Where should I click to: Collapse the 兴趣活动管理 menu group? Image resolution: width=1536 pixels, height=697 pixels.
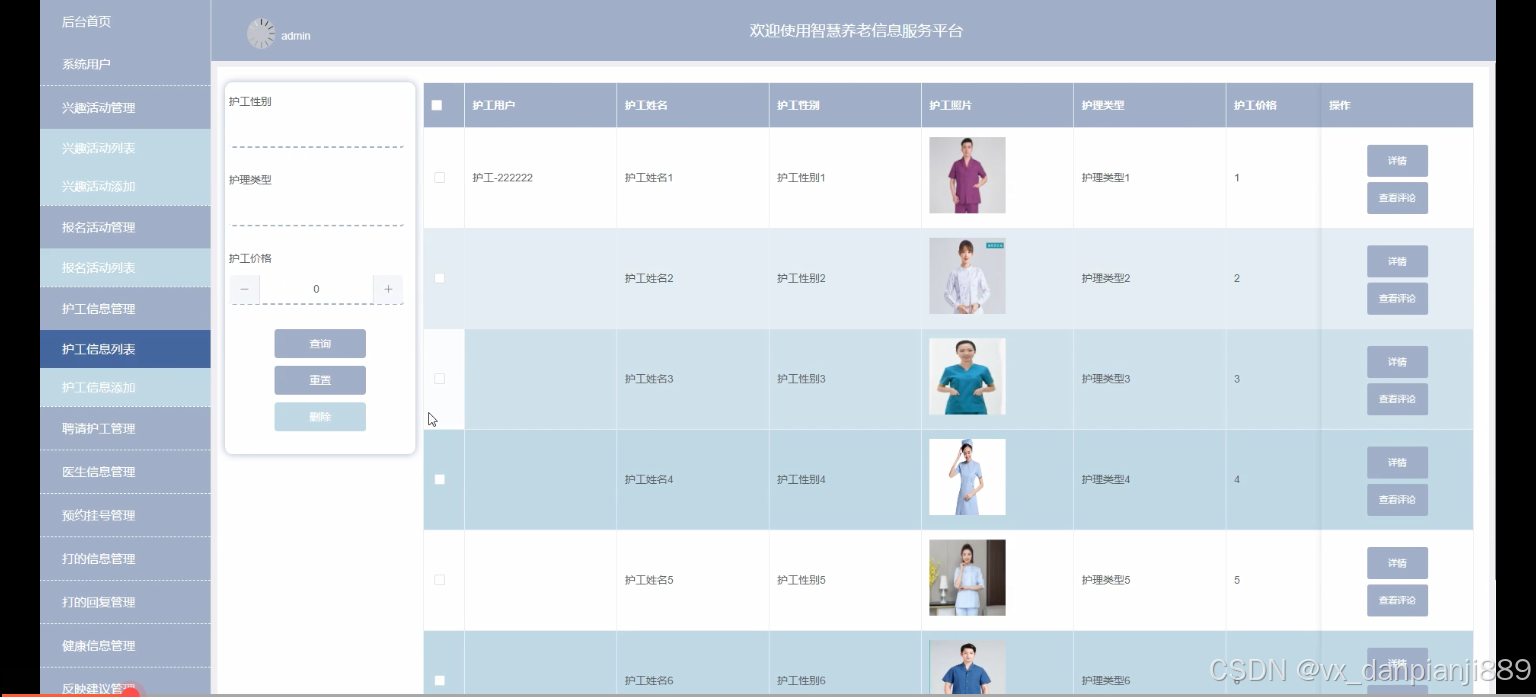click(x=125, y=108)
